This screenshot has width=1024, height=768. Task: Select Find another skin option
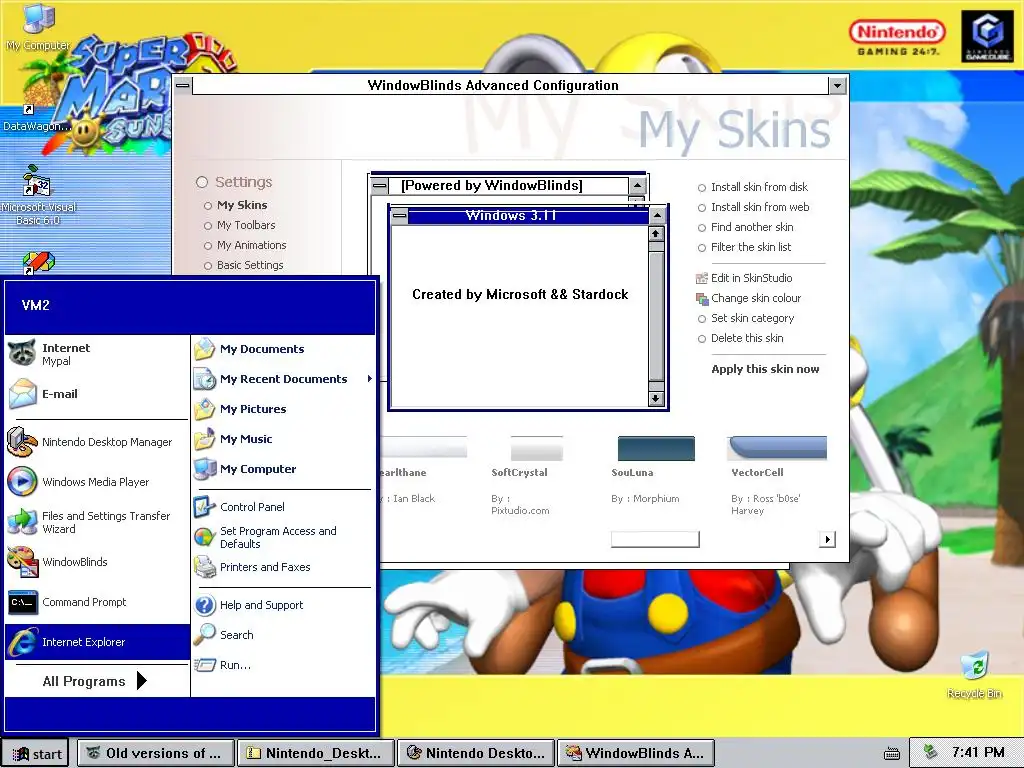point(746,227)
